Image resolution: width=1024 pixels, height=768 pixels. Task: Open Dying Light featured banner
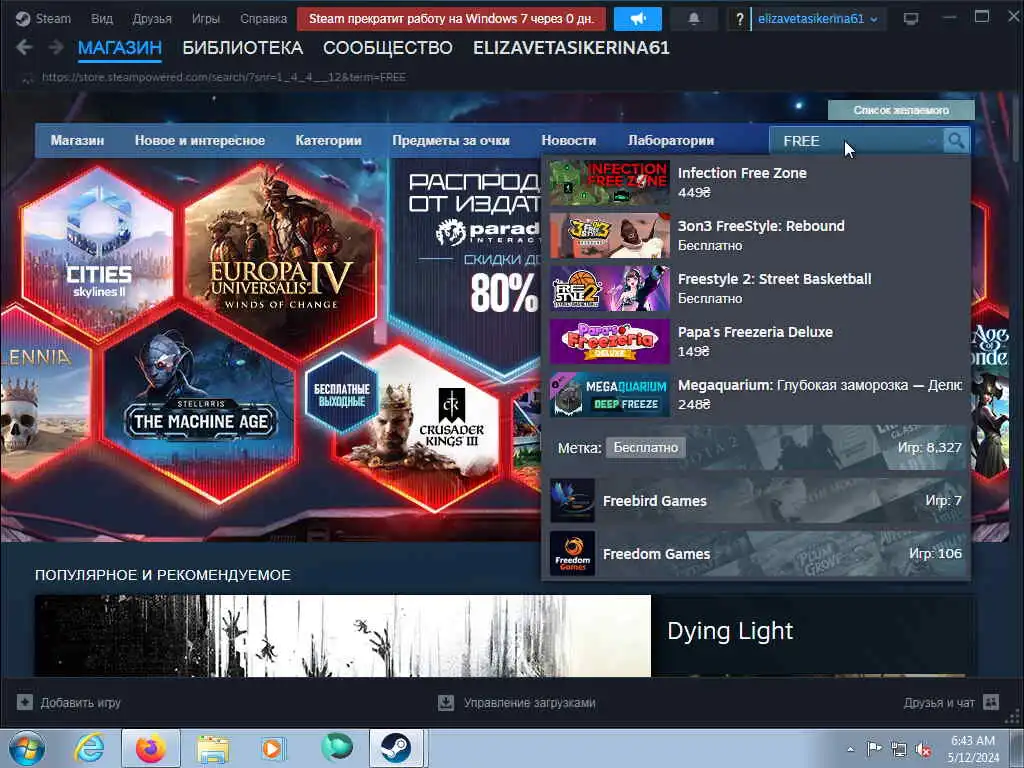(x=506, y=635)
